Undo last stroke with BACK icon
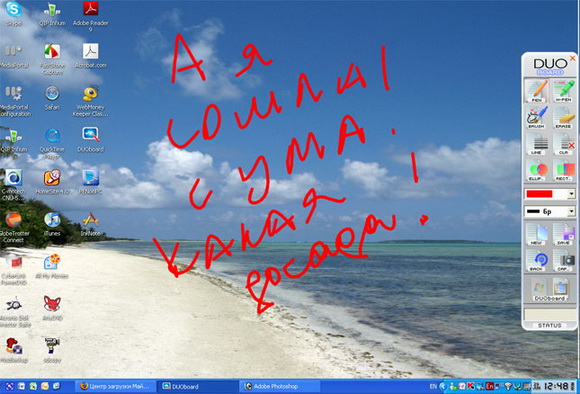 pyautogui.click(x=536, y=260)
